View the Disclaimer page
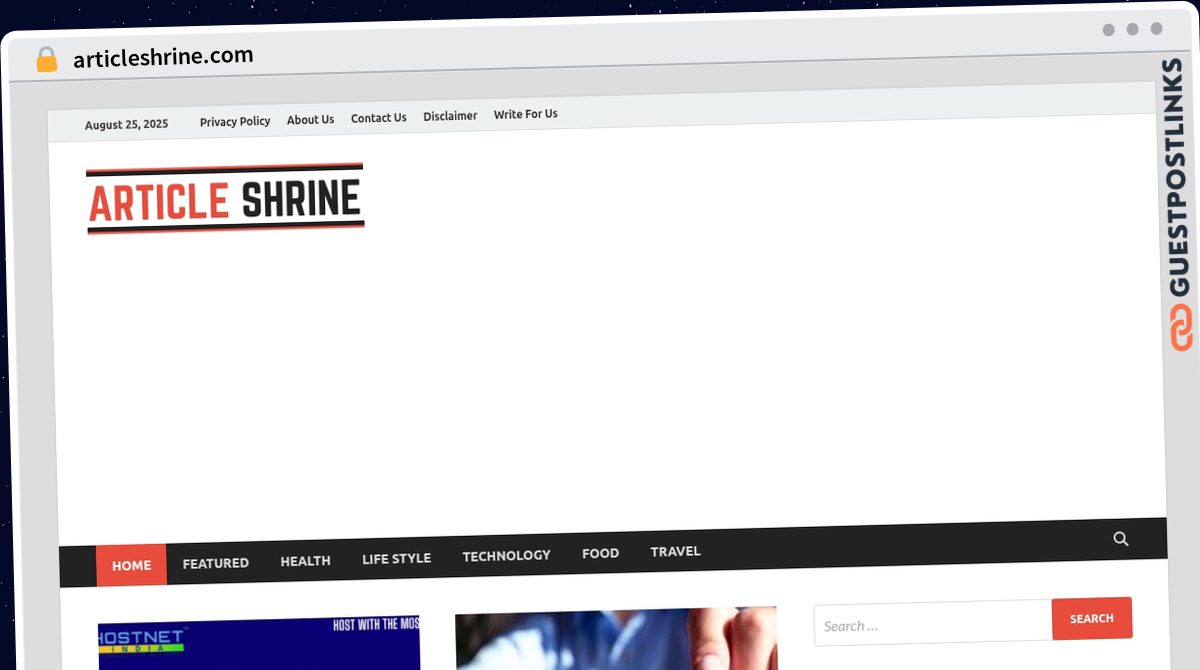This screenshot has height=670, width=1200. (450, 116)
